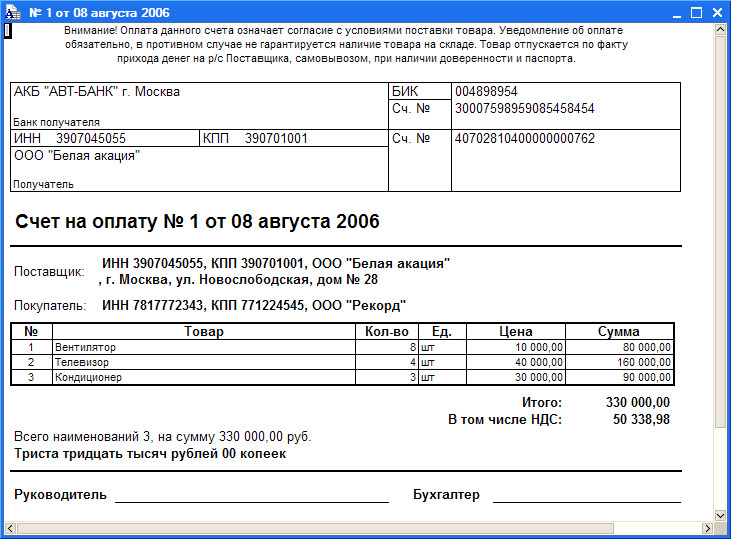Click the scroll up arrow
The width and height of the screenshot is (731, 539).
[720, 30]
